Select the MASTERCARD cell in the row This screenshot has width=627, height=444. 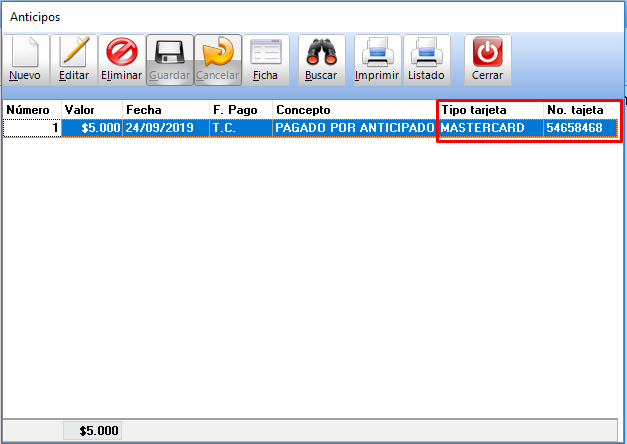click(490, 128)
